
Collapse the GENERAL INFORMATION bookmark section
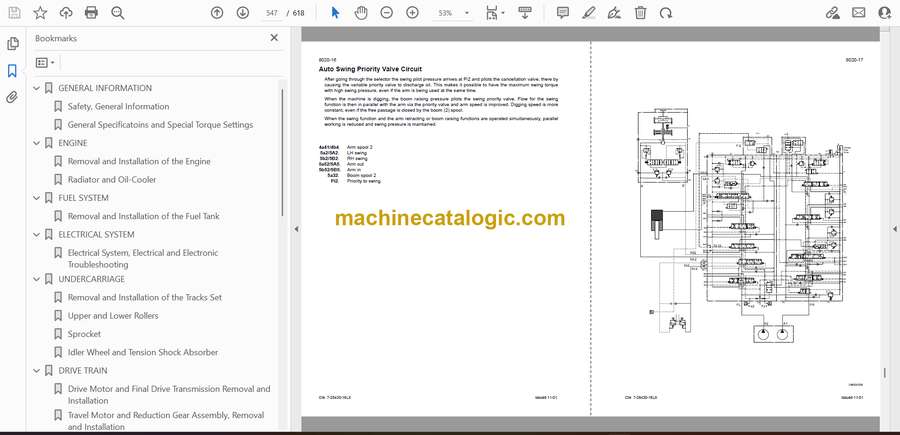(x=38, y=88)
